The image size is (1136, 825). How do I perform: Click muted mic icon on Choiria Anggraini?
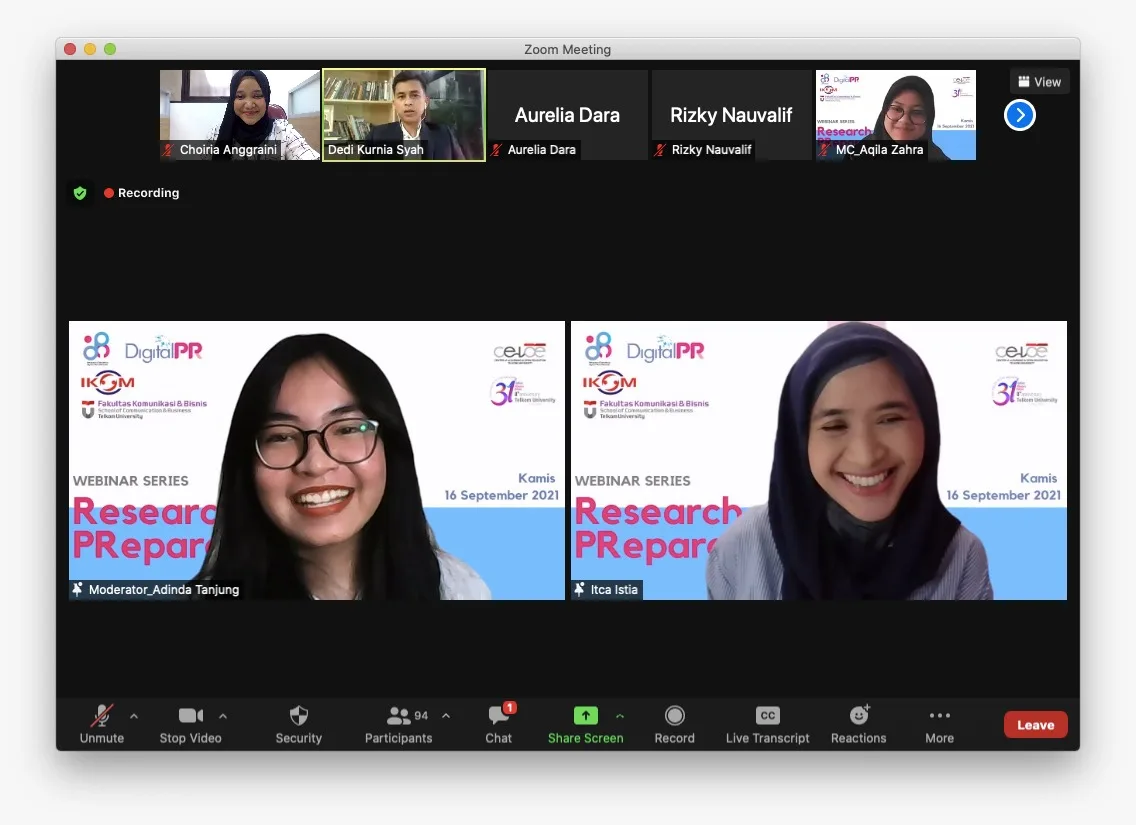(168, 150)
